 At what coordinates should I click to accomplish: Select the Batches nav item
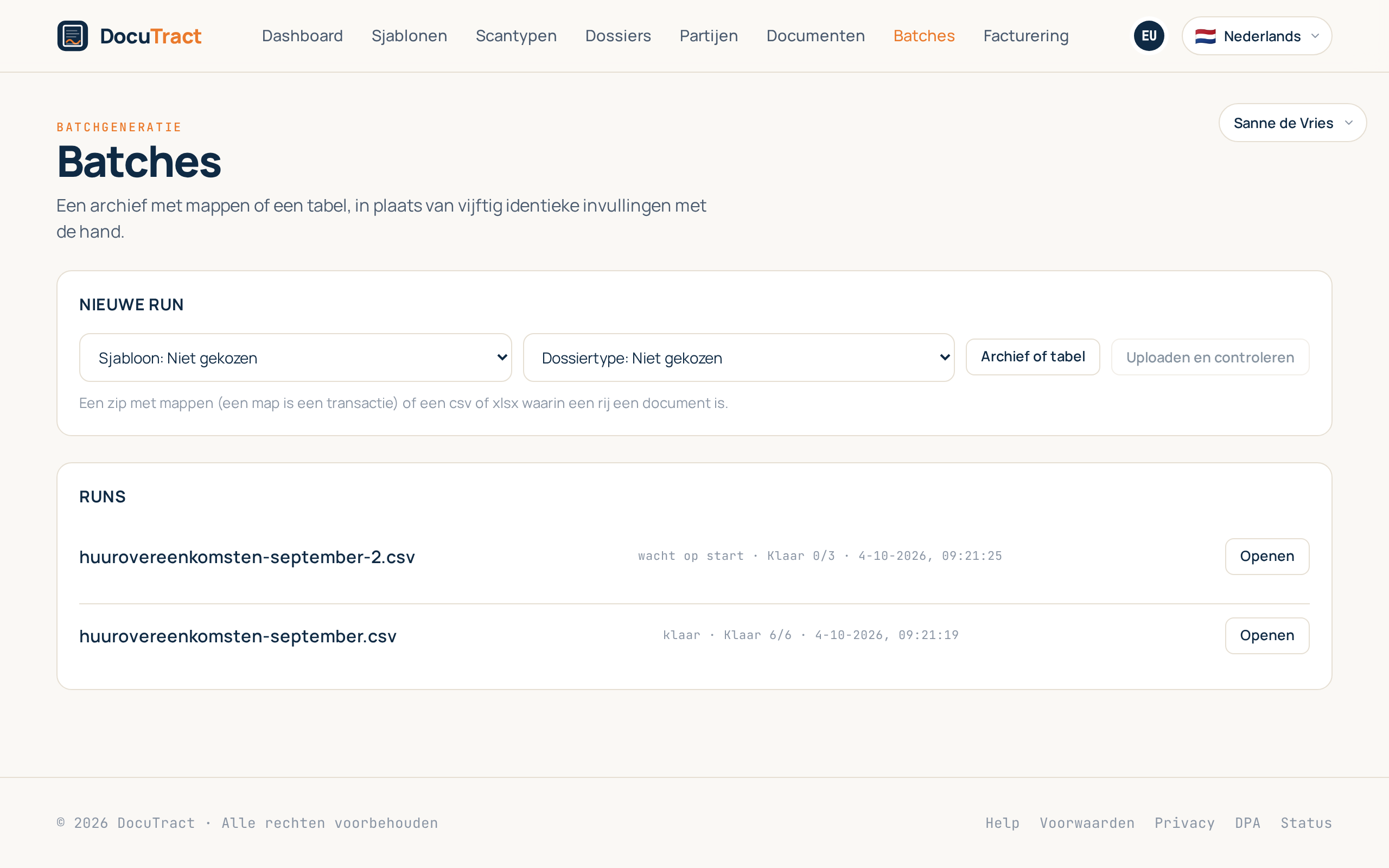point(924,36)
